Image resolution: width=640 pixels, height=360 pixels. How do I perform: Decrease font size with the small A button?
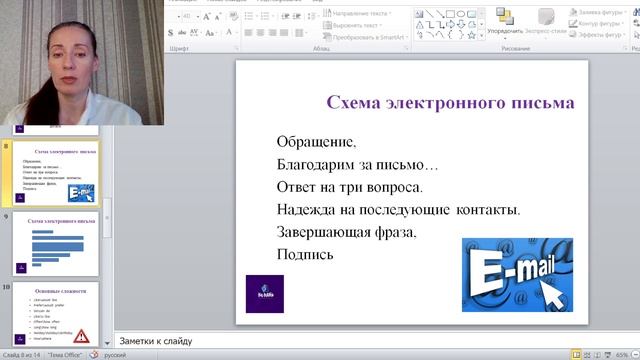pos(218,17)
